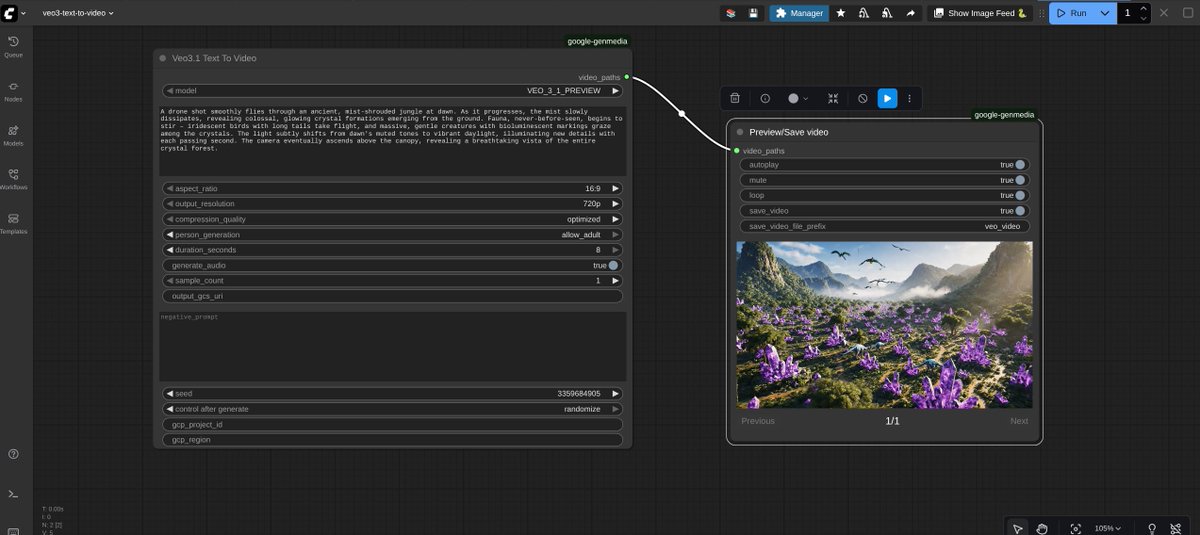1200x535 pixels.
Task: Open more options three-dot menu on node toolbar
Action: [x=909, y=98]
